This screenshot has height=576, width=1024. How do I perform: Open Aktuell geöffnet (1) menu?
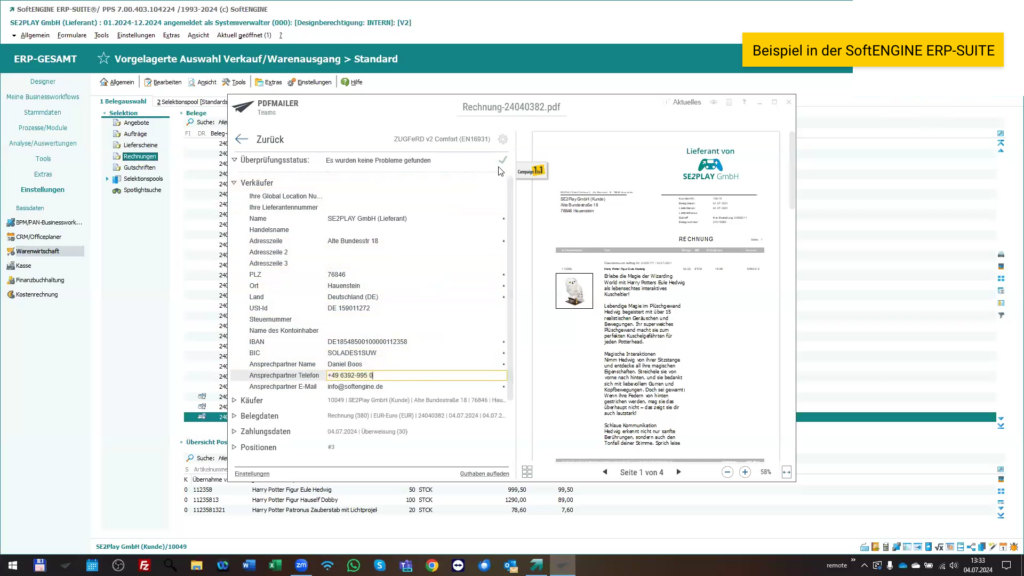(x=244, y=35)
